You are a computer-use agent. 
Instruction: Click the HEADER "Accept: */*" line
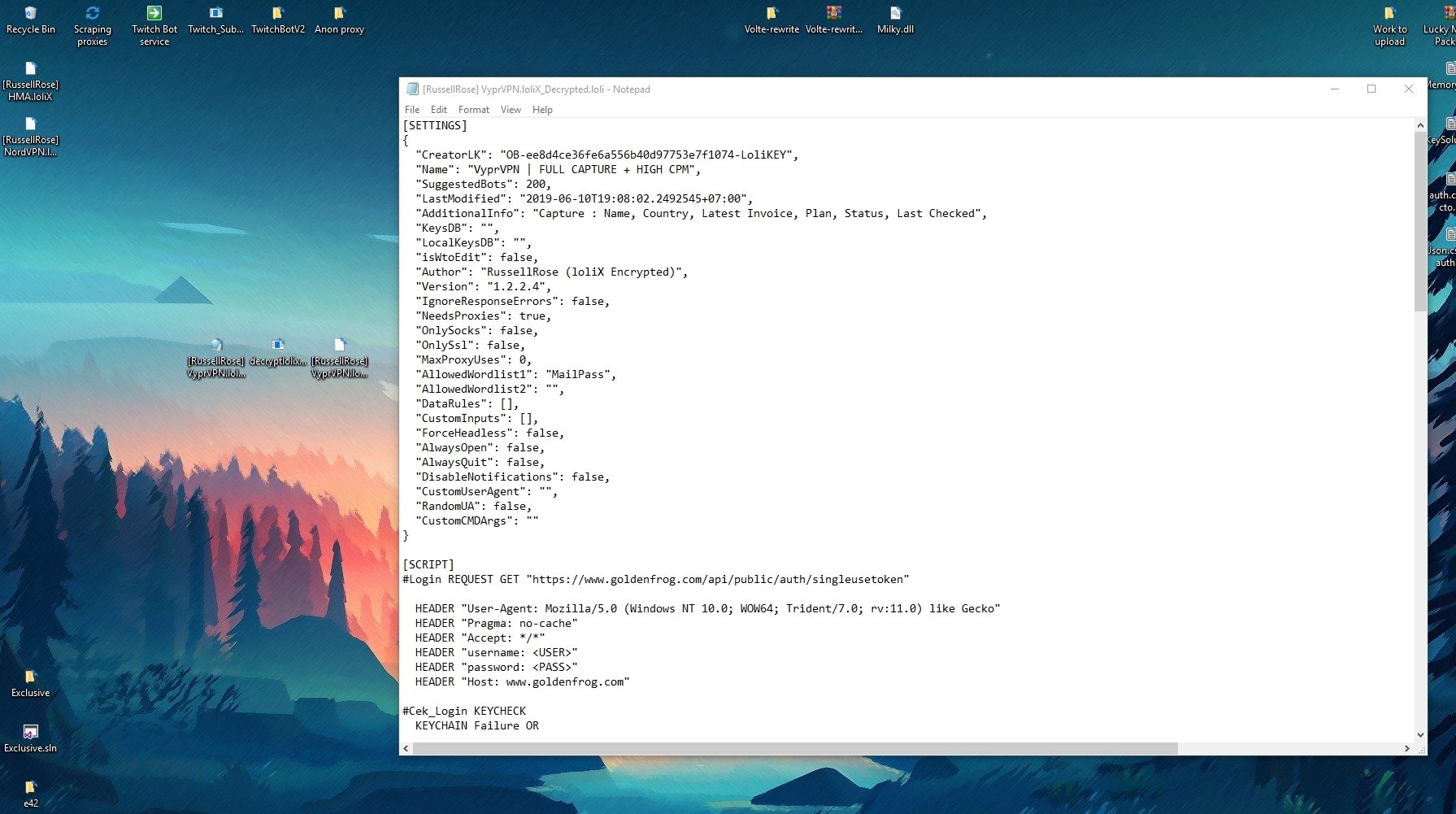click(480, 638)
